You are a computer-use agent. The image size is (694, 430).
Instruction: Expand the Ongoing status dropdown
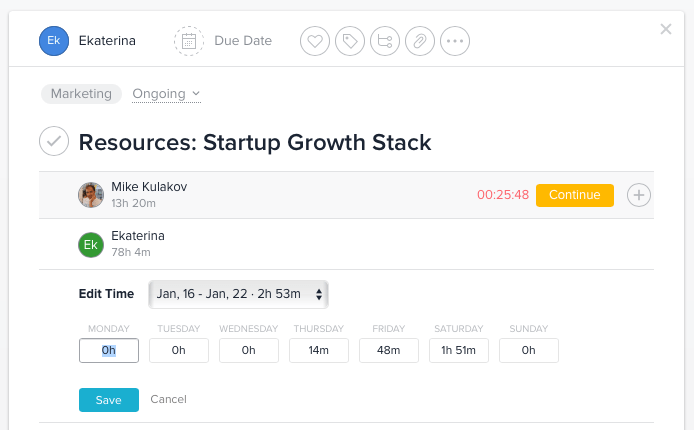coord(166,94)
